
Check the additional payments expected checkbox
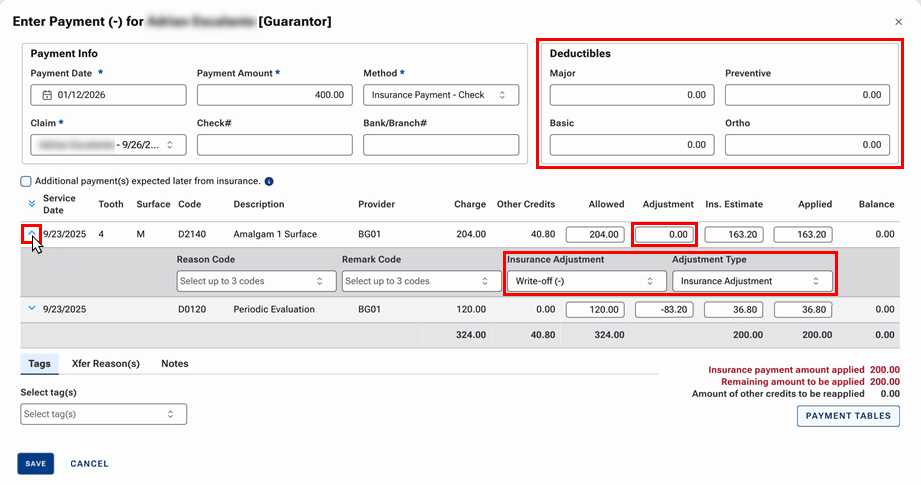26,181
